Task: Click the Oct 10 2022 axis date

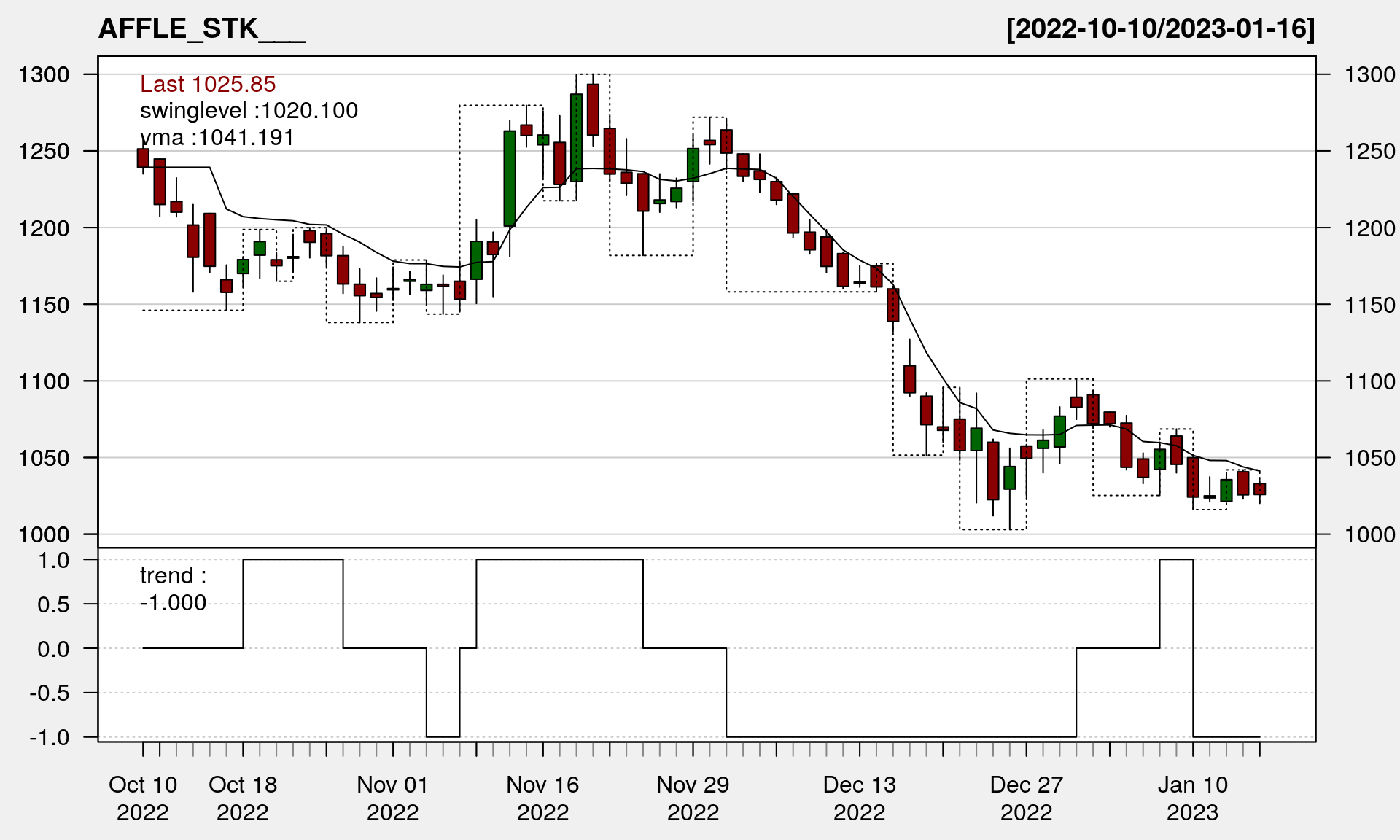Action: tap(143, 798)
